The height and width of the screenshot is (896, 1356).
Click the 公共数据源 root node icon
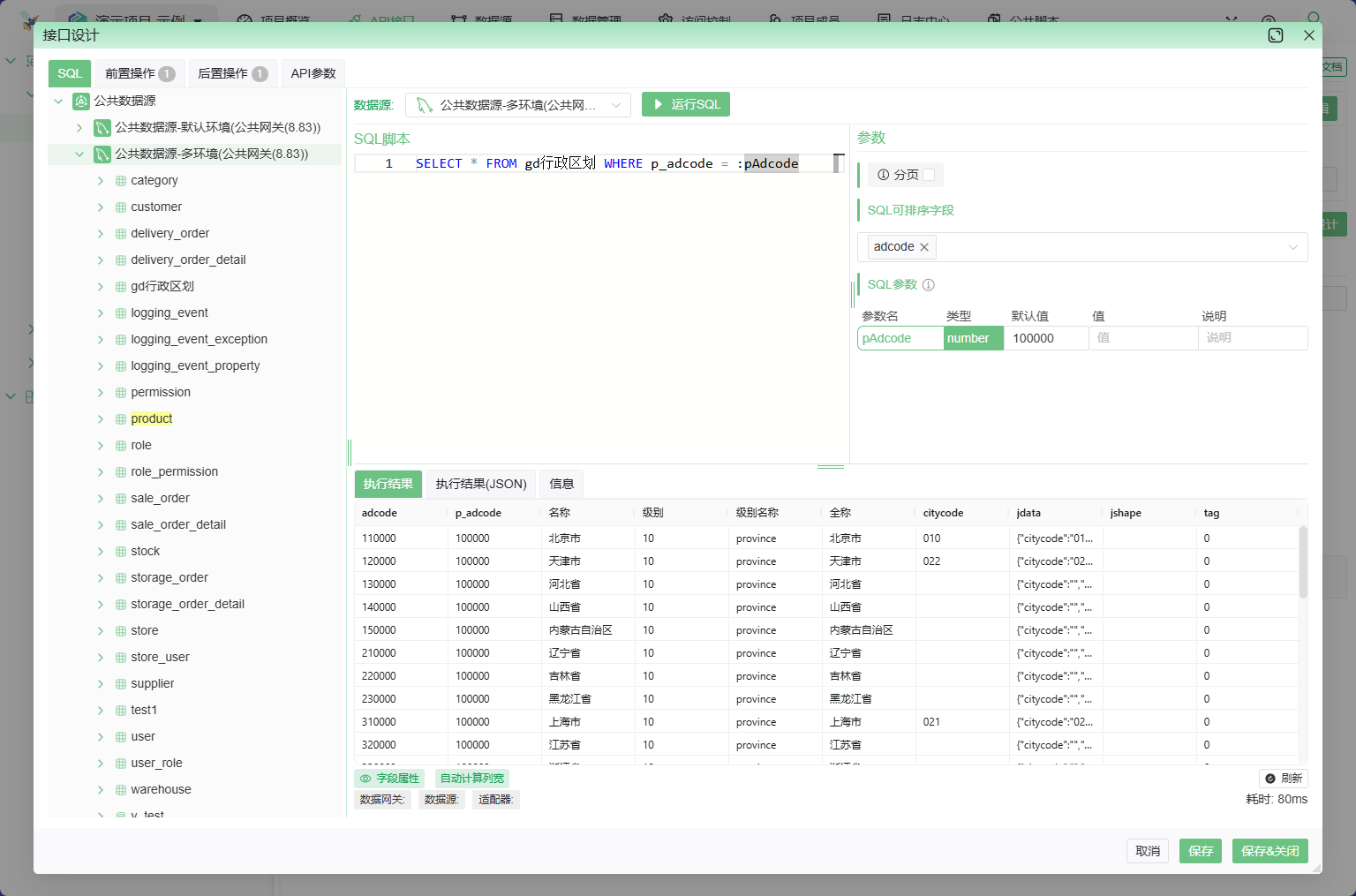click(x=81, y=102)
